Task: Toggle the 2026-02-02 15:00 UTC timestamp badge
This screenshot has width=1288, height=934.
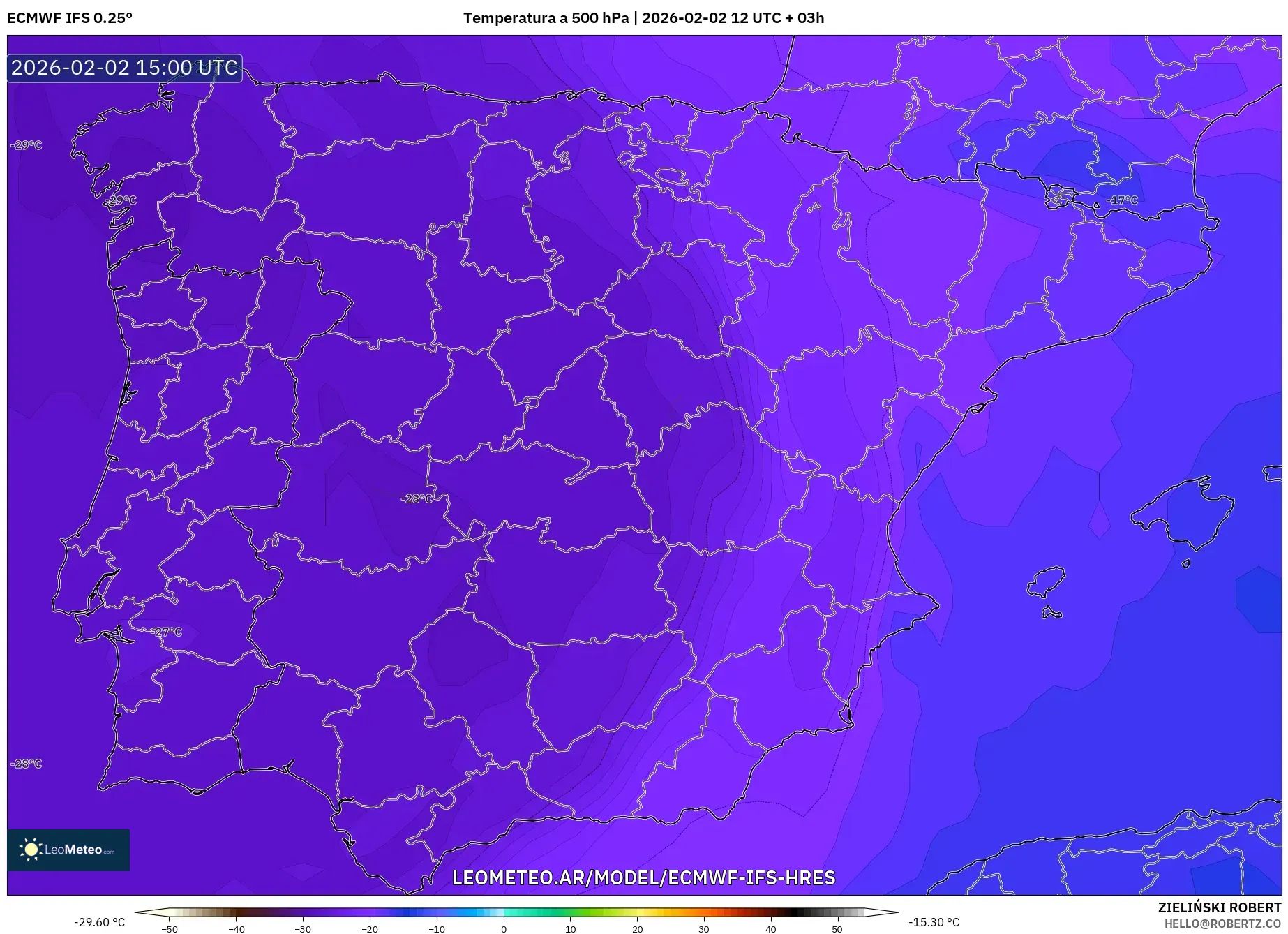Action: (124, 68)
